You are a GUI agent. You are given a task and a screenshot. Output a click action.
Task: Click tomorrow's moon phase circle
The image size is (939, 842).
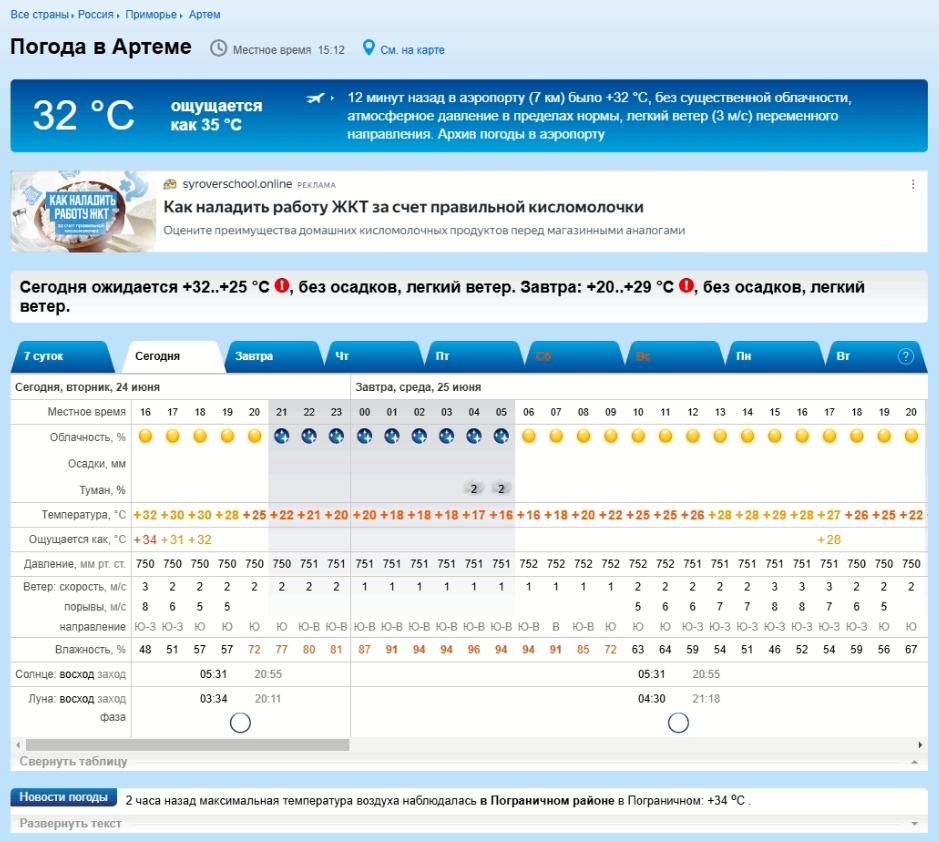(x=678, y=723)
